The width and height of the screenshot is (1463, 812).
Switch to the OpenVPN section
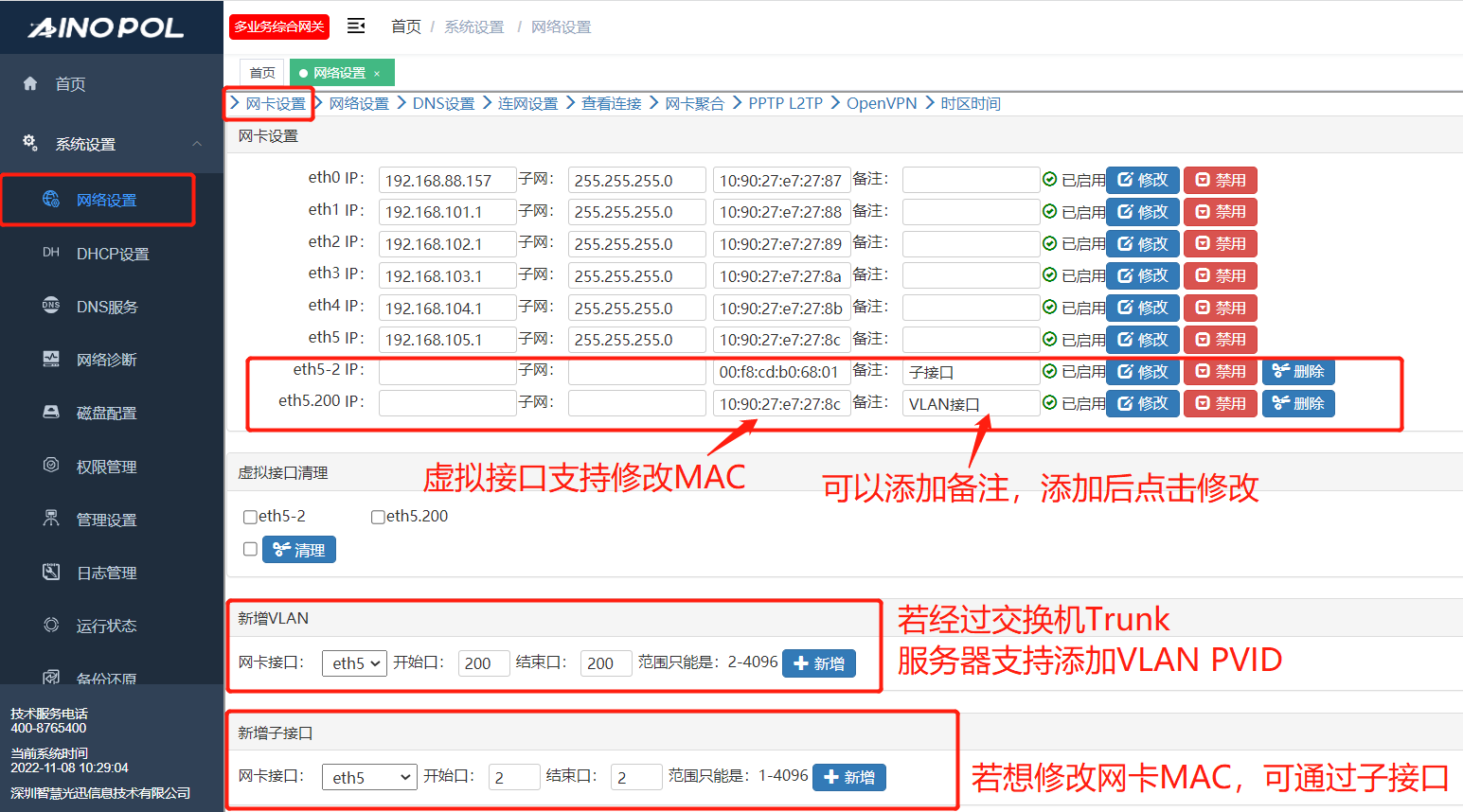[881, 103]
